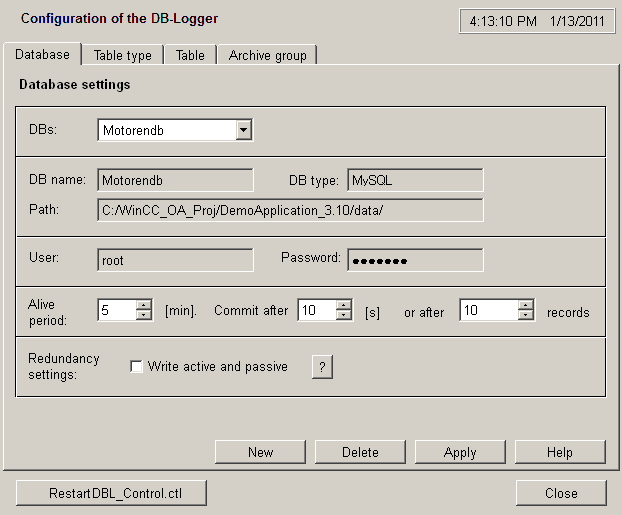
Task: Switch to the Table type tab
Action: point(123,56)
